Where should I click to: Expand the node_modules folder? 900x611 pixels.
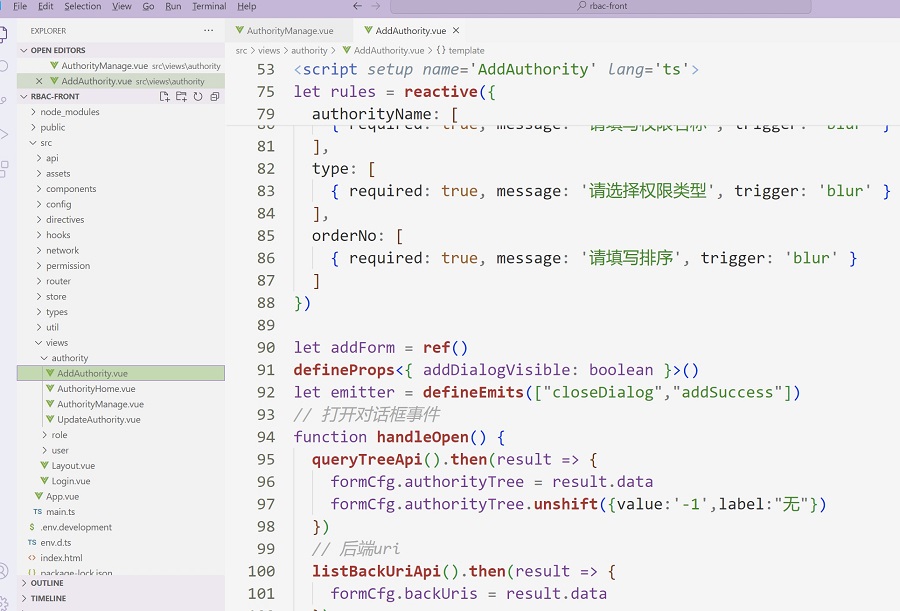[69, 112]
